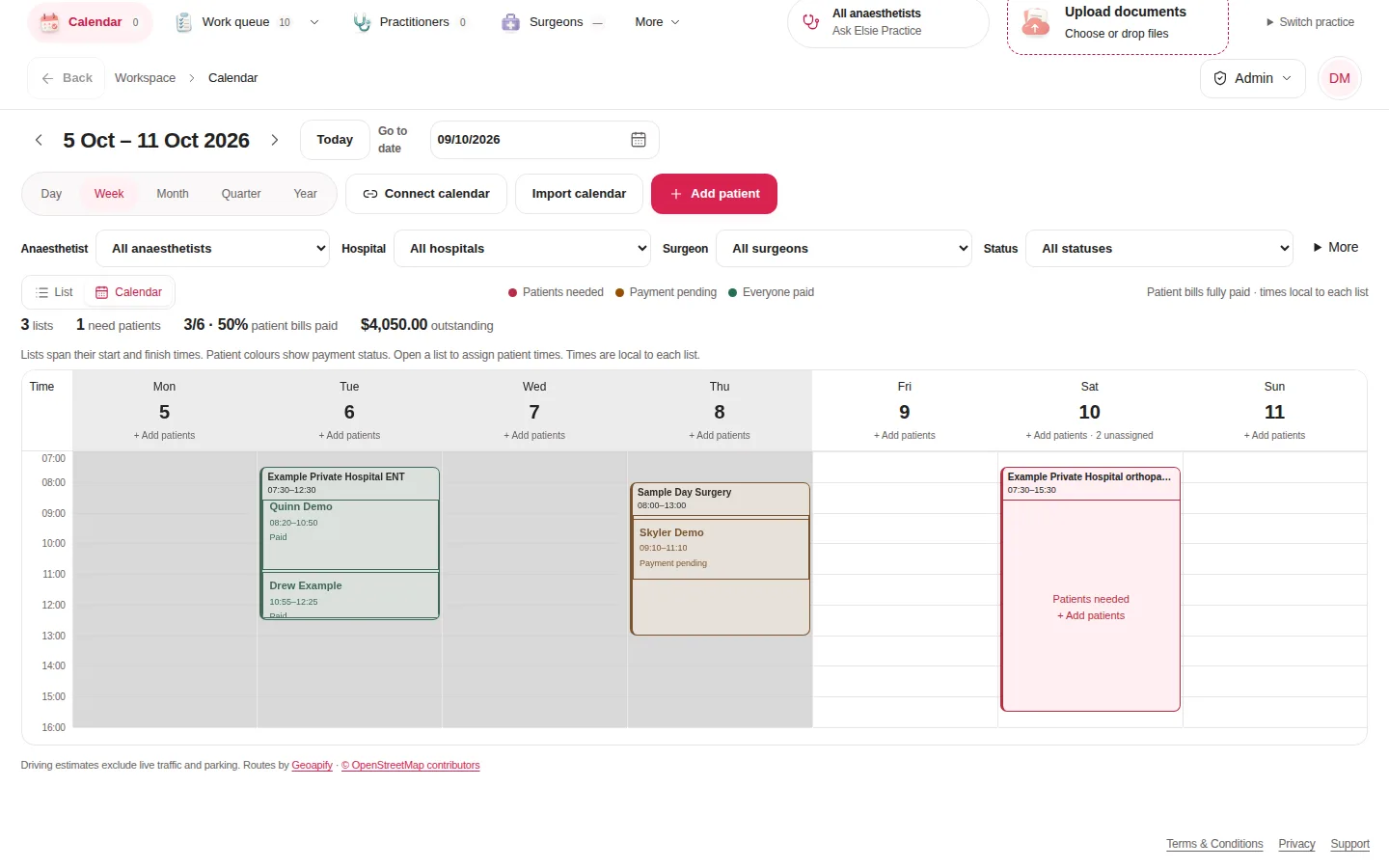
Task: Open Example Private Hospital orthopaedic list header
Action: 1090,483
